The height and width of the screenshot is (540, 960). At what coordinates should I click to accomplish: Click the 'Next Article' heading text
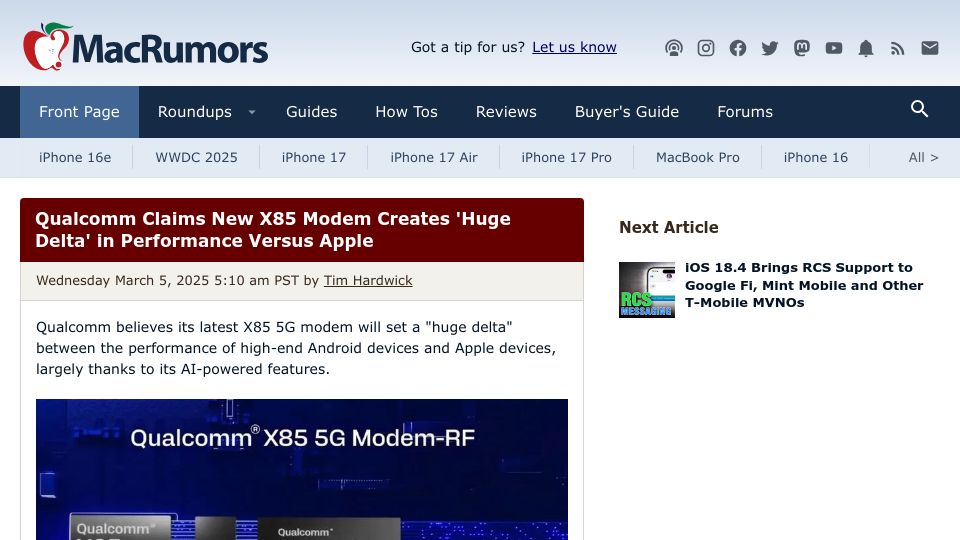click(x=669, y=227)
